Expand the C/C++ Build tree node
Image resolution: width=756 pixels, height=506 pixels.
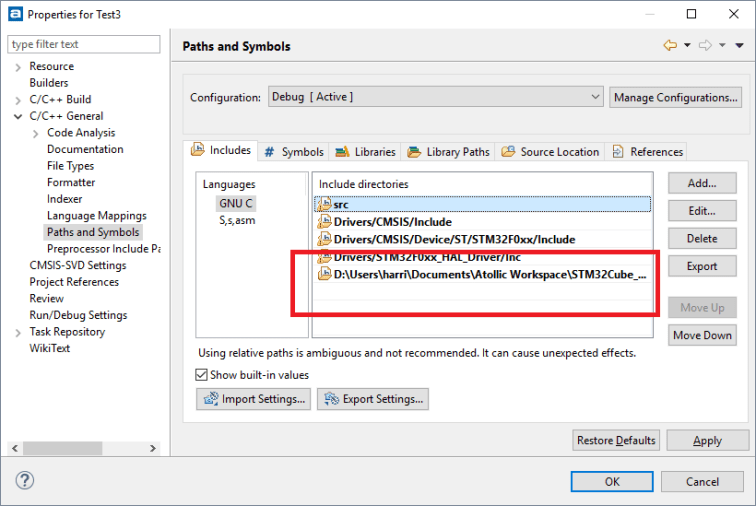click(18, 100)
